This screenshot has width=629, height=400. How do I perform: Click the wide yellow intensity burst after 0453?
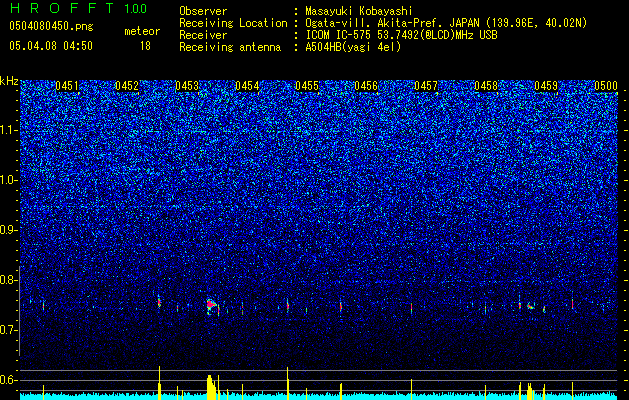(x=211, y=388)
